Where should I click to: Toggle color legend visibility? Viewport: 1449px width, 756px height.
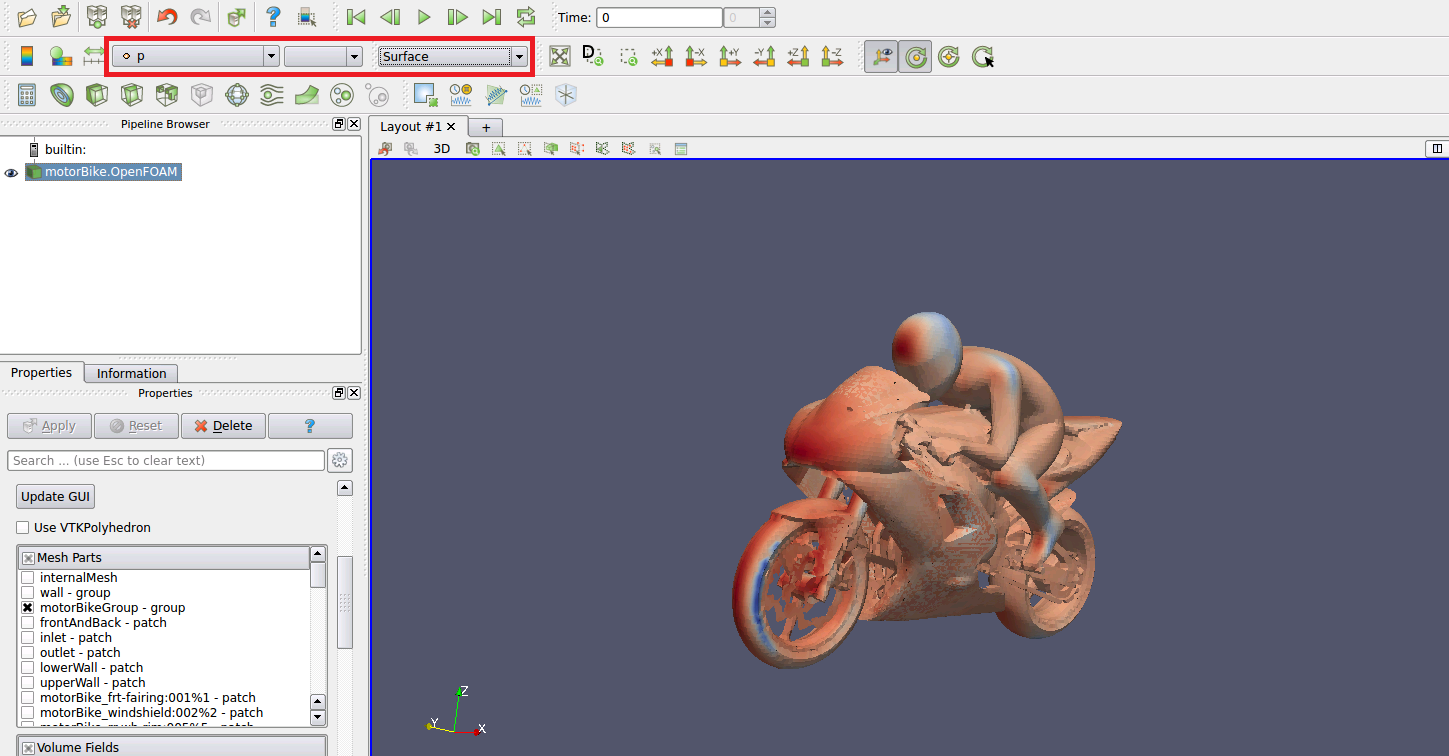[27, 57]
